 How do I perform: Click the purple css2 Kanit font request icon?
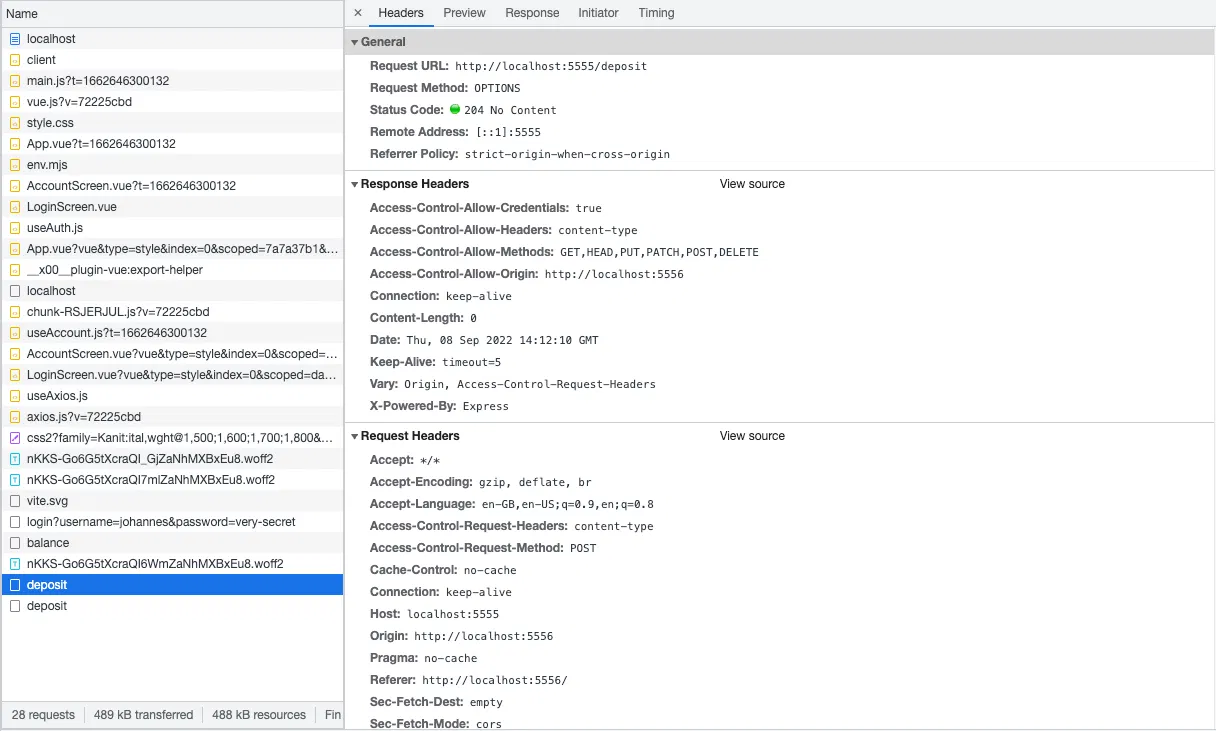[x=14, y=437]
